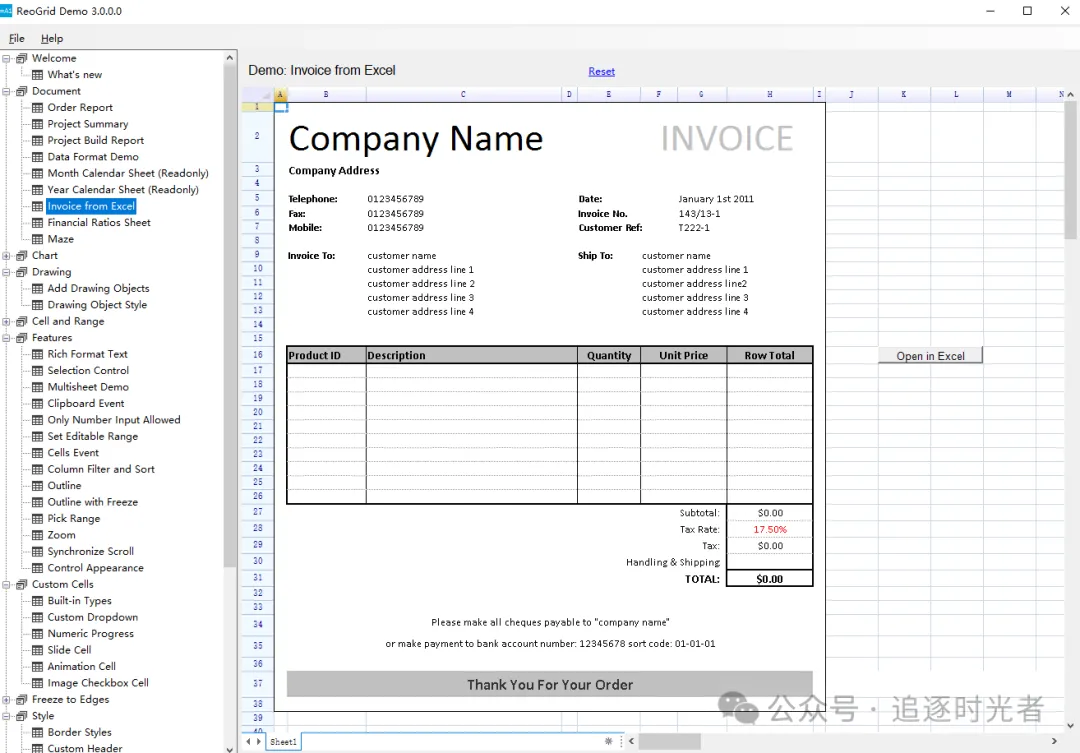Open the Border Styles grid icon
1080x753 pixels.
pos(38,732)
